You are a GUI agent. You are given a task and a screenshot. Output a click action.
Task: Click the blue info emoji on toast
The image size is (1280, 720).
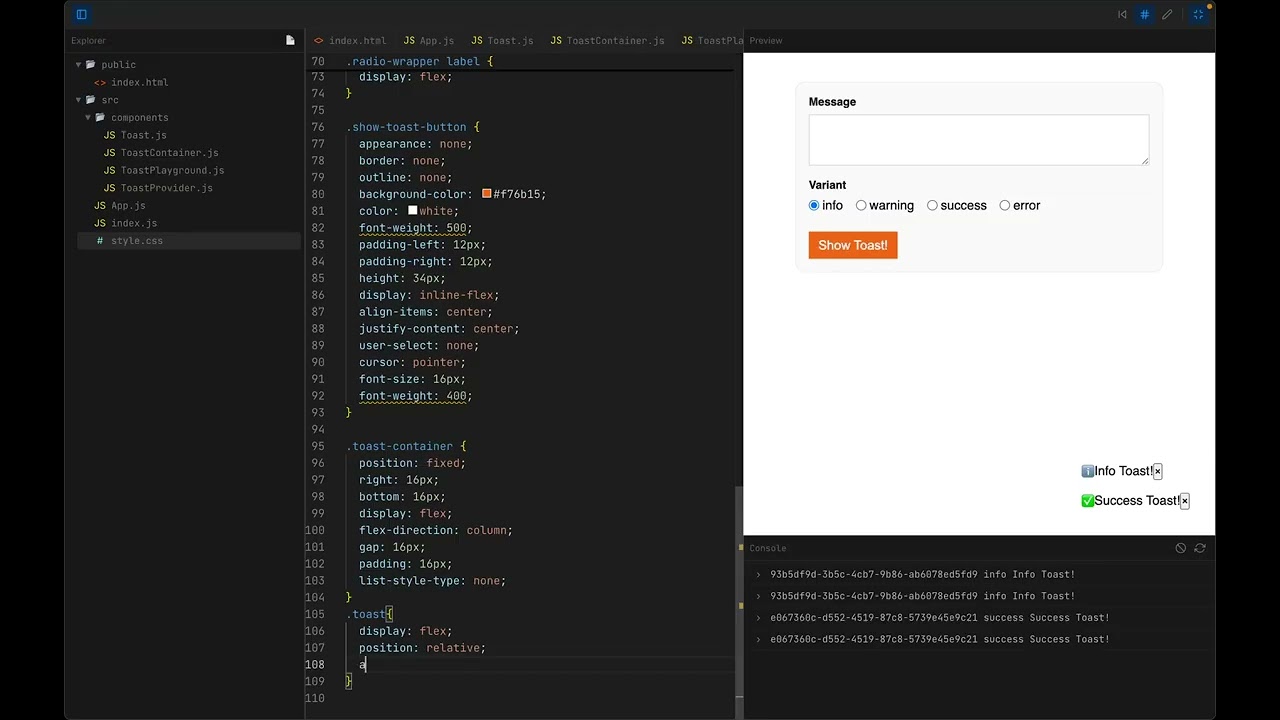tap(1087, 471)
